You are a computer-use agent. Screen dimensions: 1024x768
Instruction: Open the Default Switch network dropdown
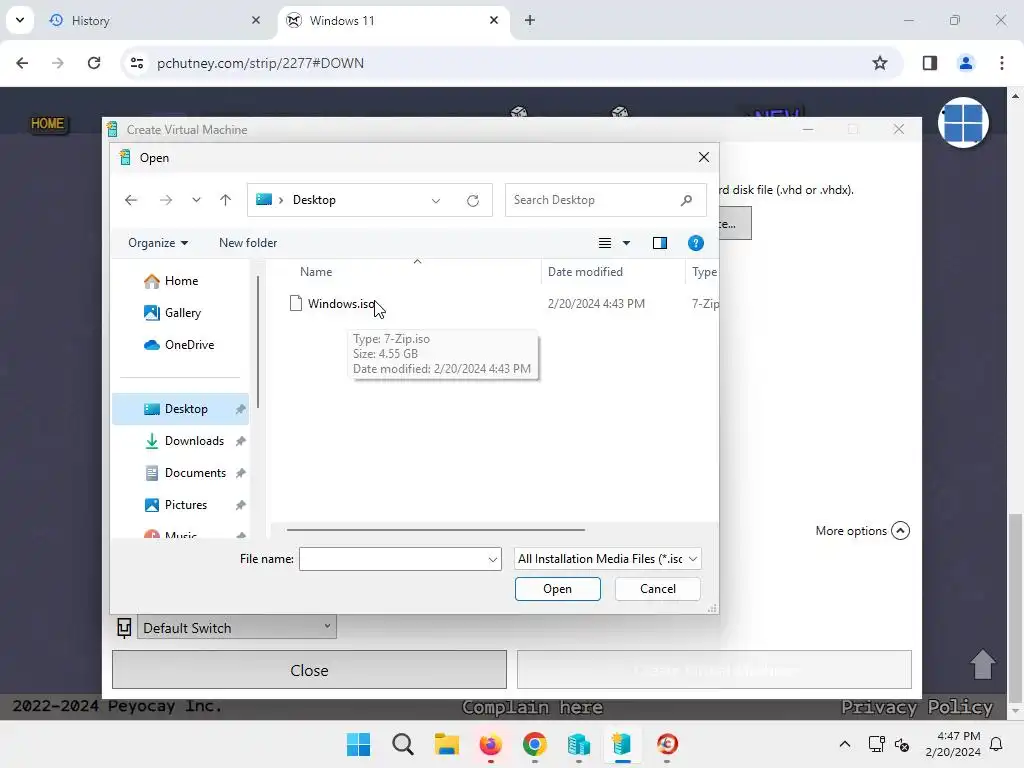coord(236,628)
